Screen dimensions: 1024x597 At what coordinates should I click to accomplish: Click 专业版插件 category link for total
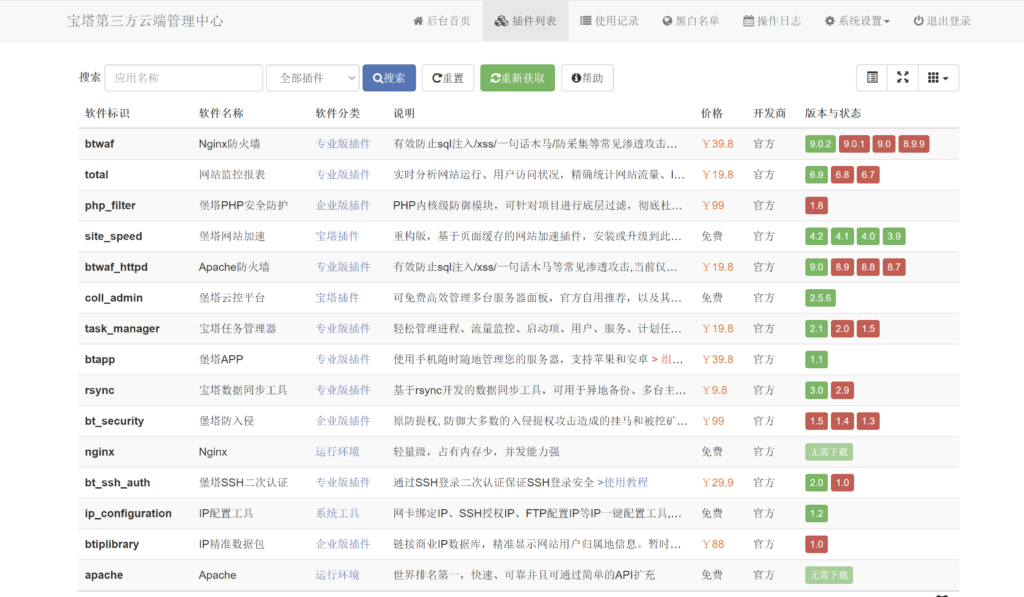pos(343,175)
